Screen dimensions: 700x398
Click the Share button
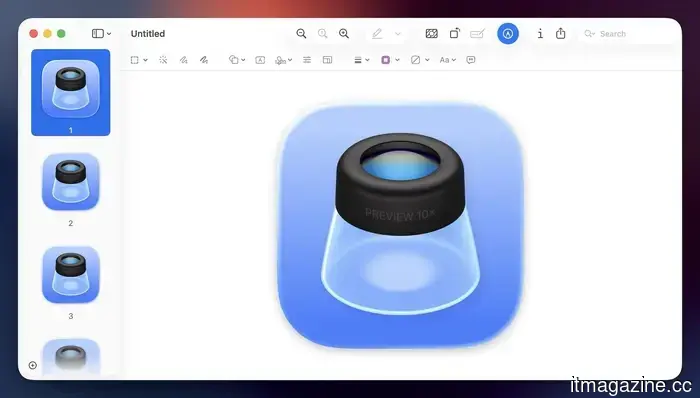(x=561, y=33)
